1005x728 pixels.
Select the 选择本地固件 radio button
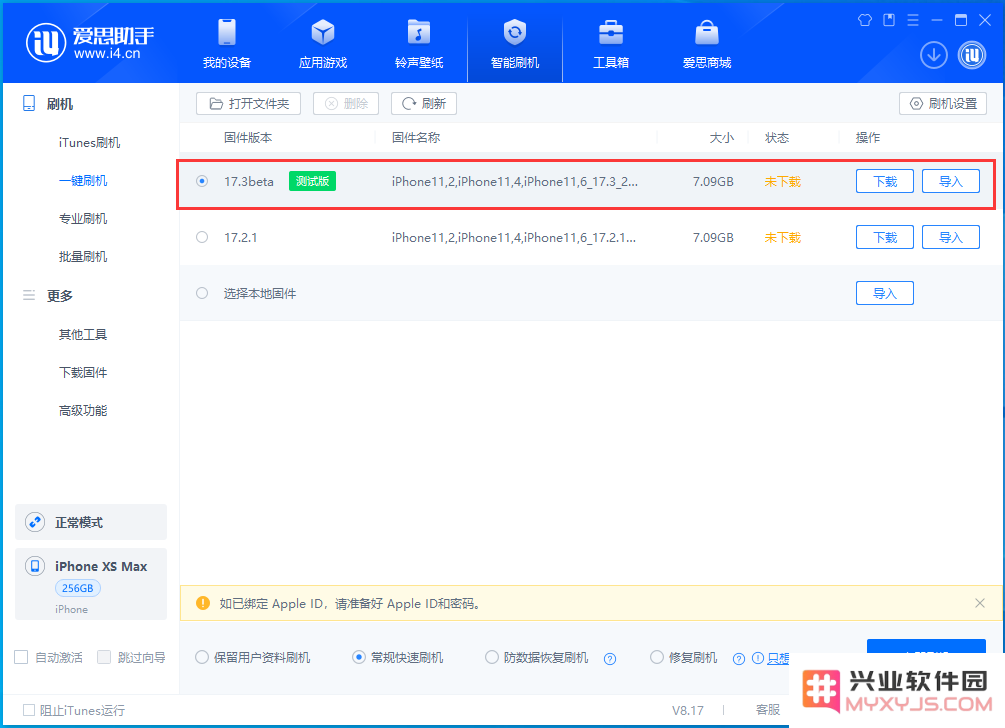(x=202, y=293)
